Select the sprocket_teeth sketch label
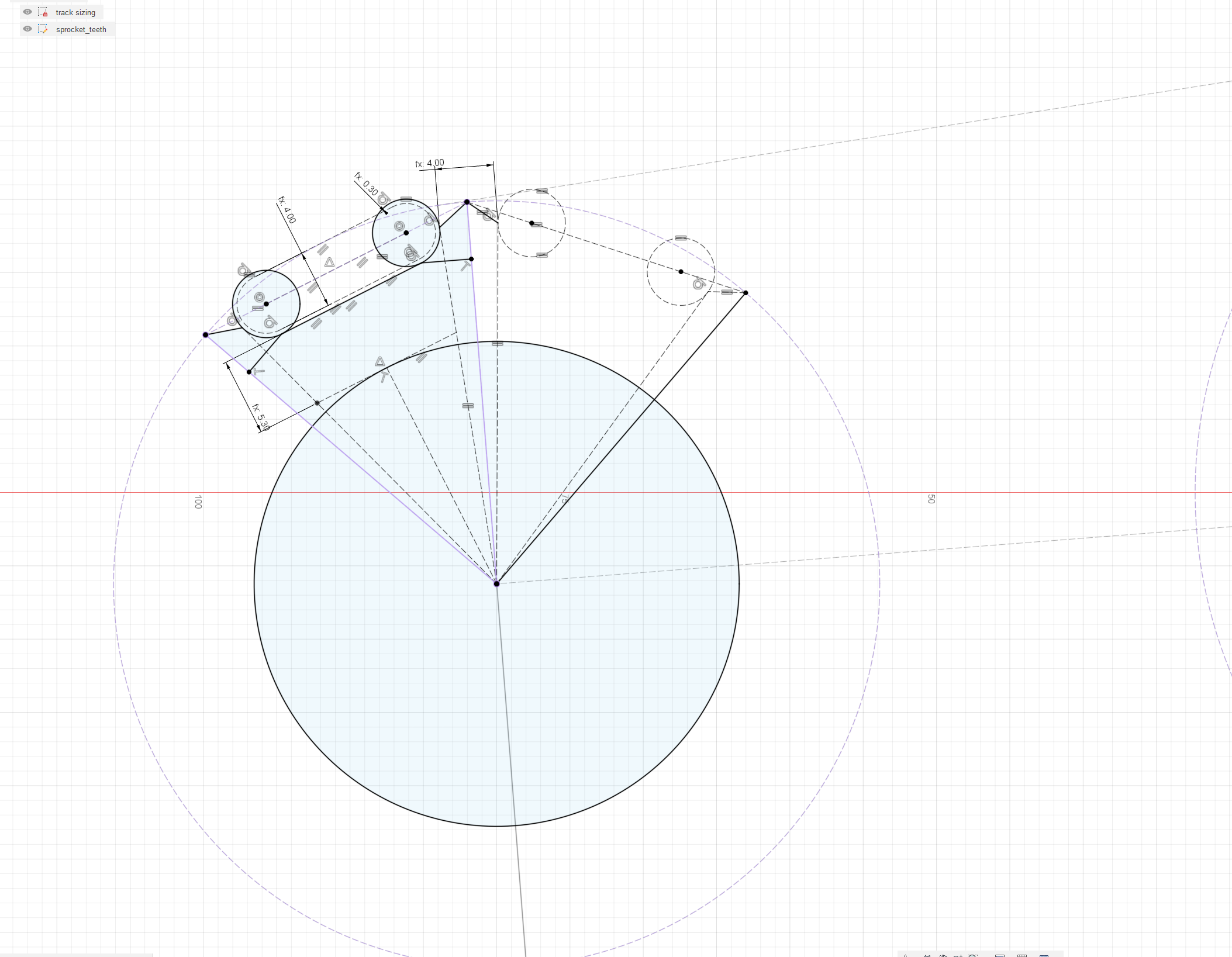The width and height of the screenshot is (1232, 957). [81, 29]
